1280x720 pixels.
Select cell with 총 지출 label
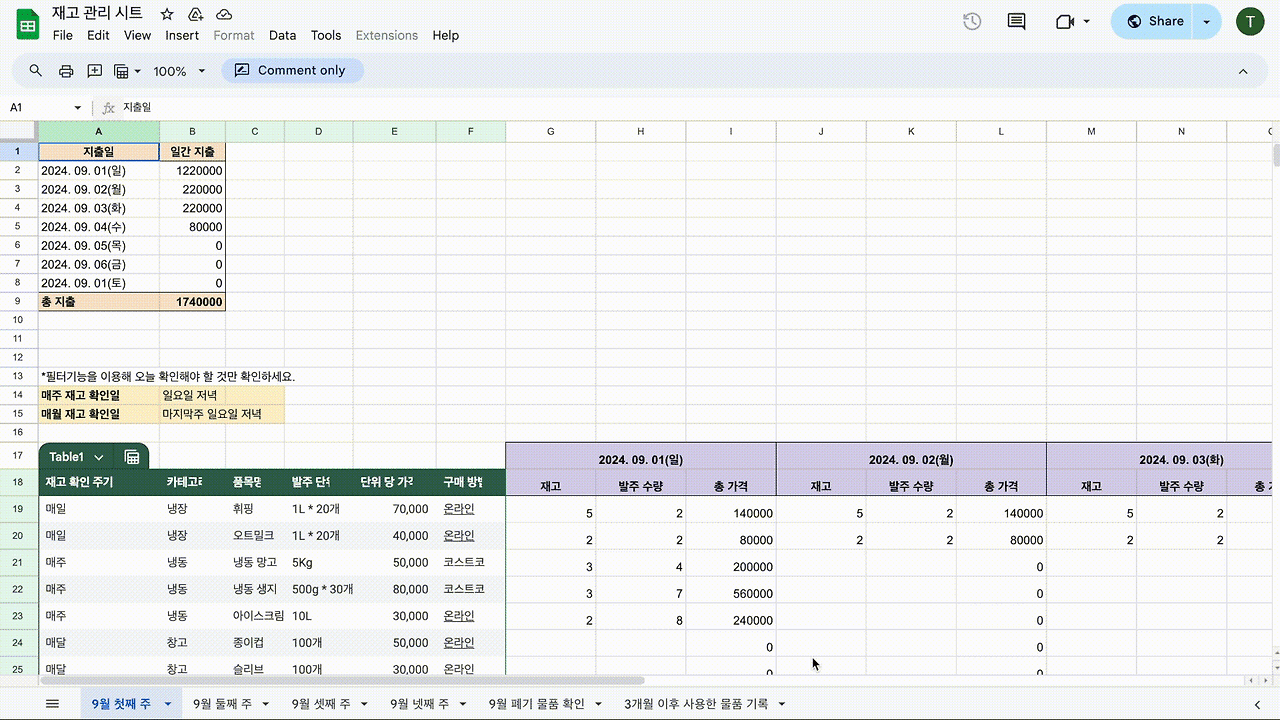[x=99, y=302]
